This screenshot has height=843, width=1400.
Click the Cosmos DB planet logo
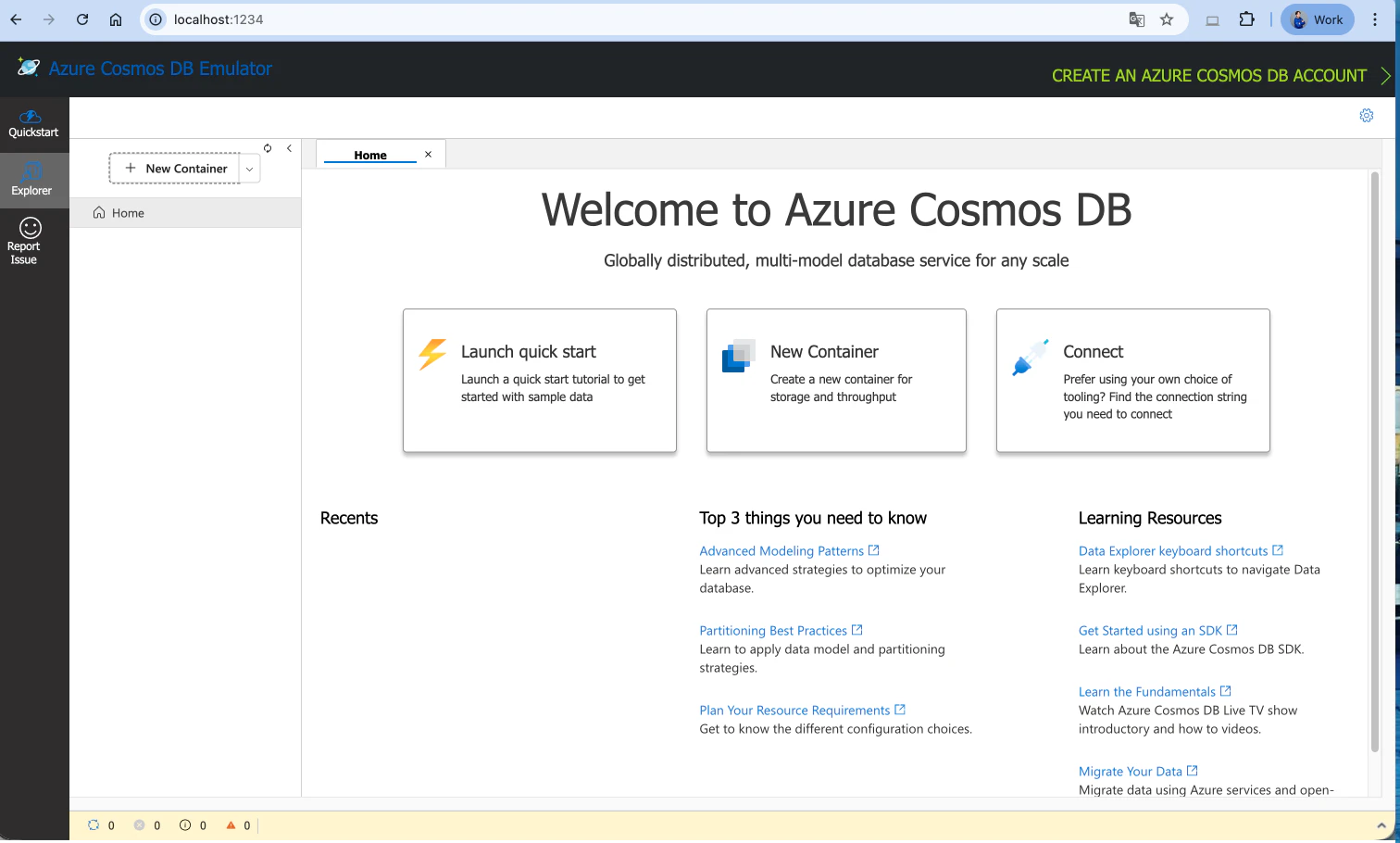pyautogui.click(x=29, y=67)
